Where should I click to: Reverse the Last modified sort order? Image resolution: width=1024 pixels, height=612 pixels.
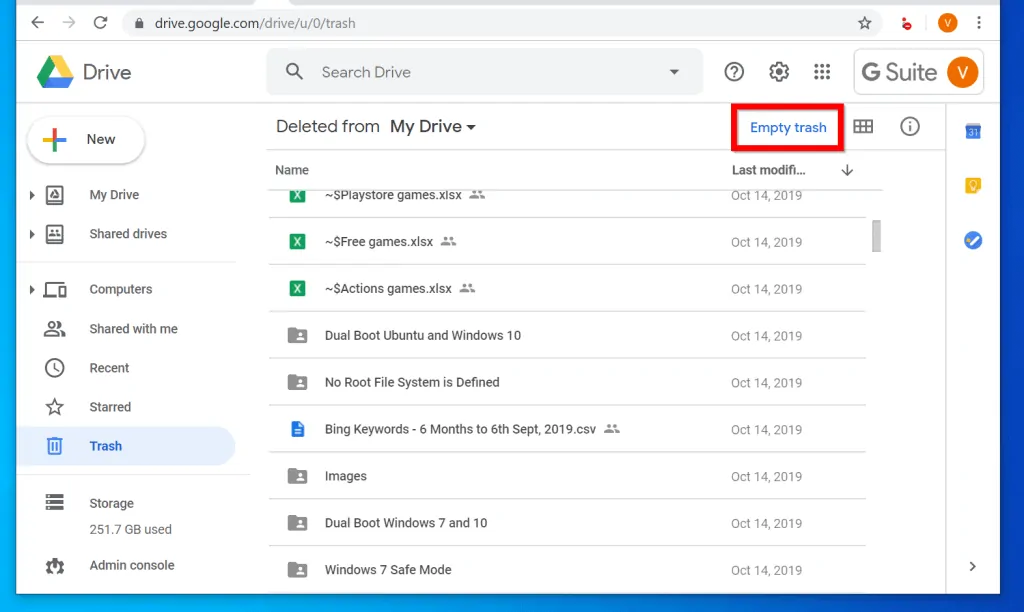(846, 170)
